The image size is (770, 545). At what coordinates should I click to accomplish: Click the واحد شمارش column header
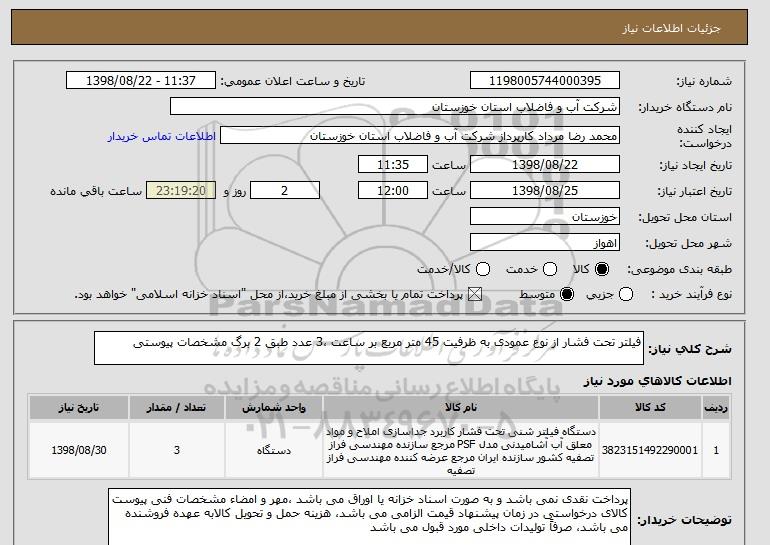point(274,407)
